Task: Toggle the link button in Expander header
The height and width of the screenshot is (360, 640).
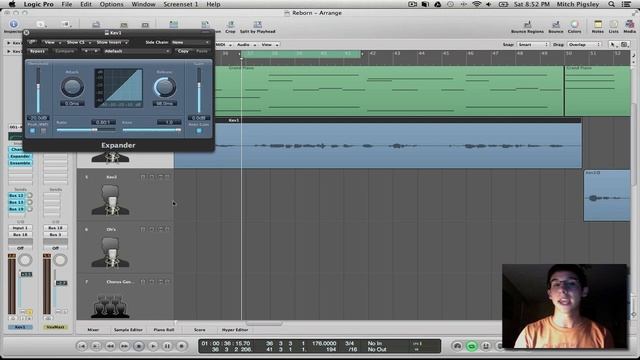Action: pyautogui.click(x=31, y=42)
